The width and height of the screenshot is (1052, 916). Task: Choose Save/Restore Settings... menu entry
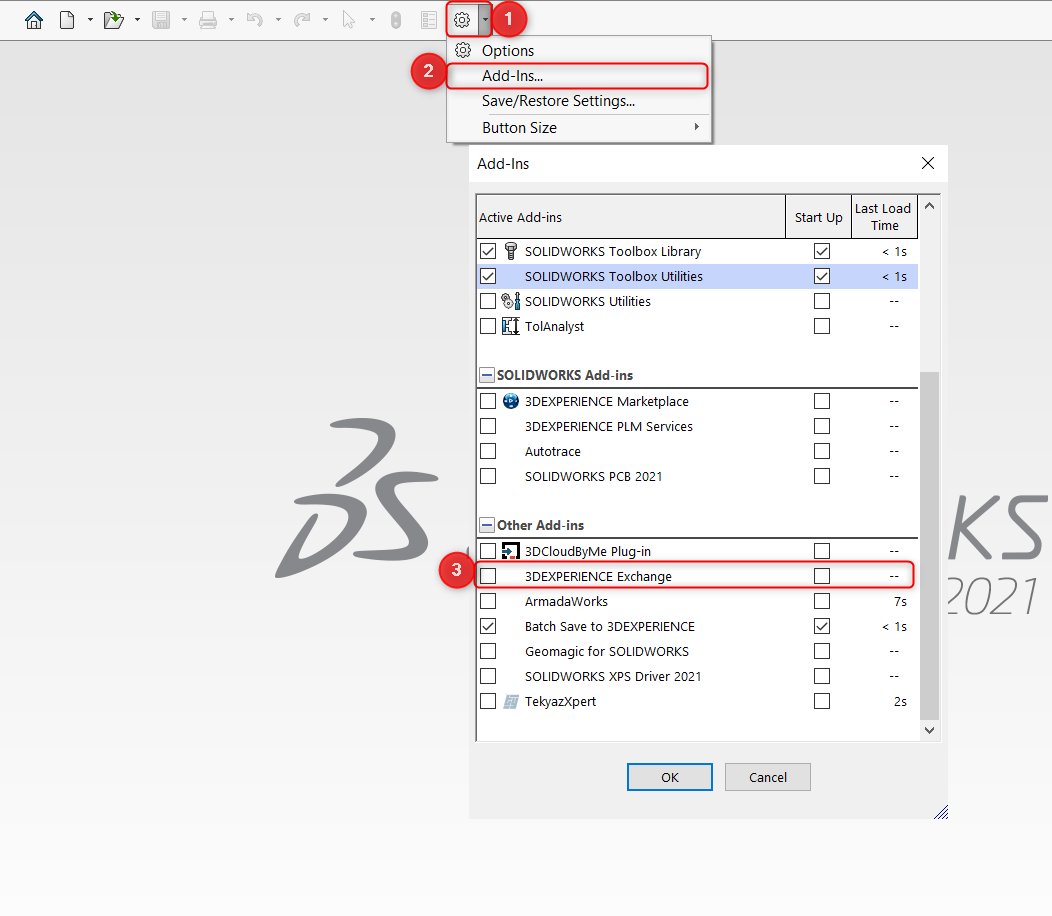click(x=579, y=101)
